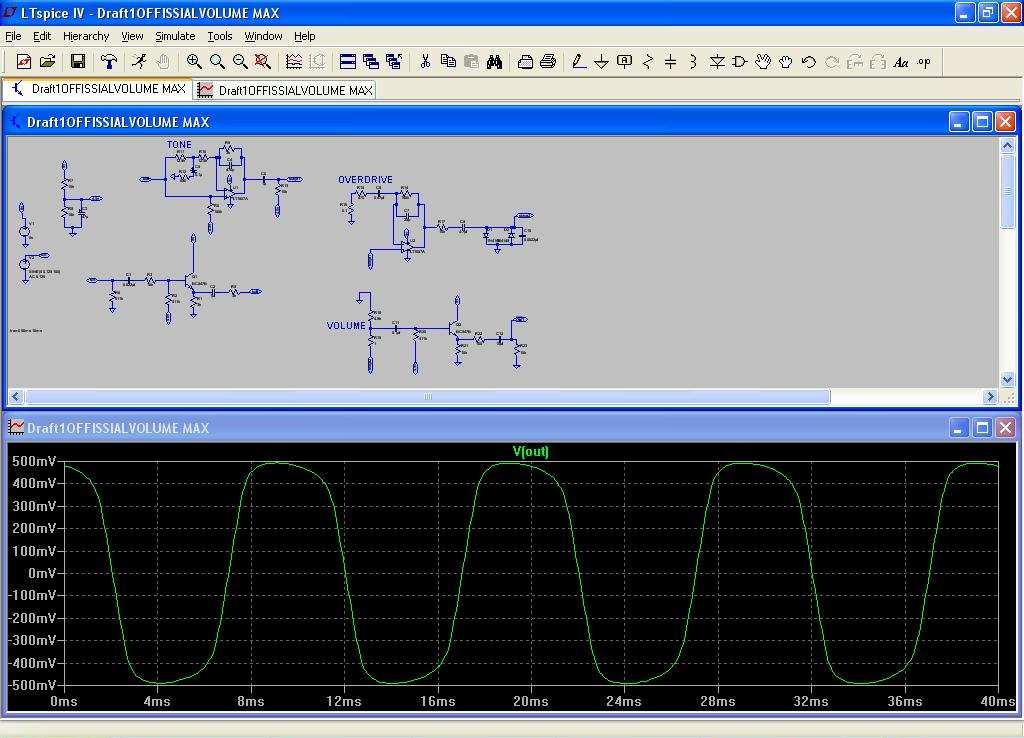The image size is (1024, 738).
Task: Click the schematic scrollbar up arrow
Action: point(1007,145)
